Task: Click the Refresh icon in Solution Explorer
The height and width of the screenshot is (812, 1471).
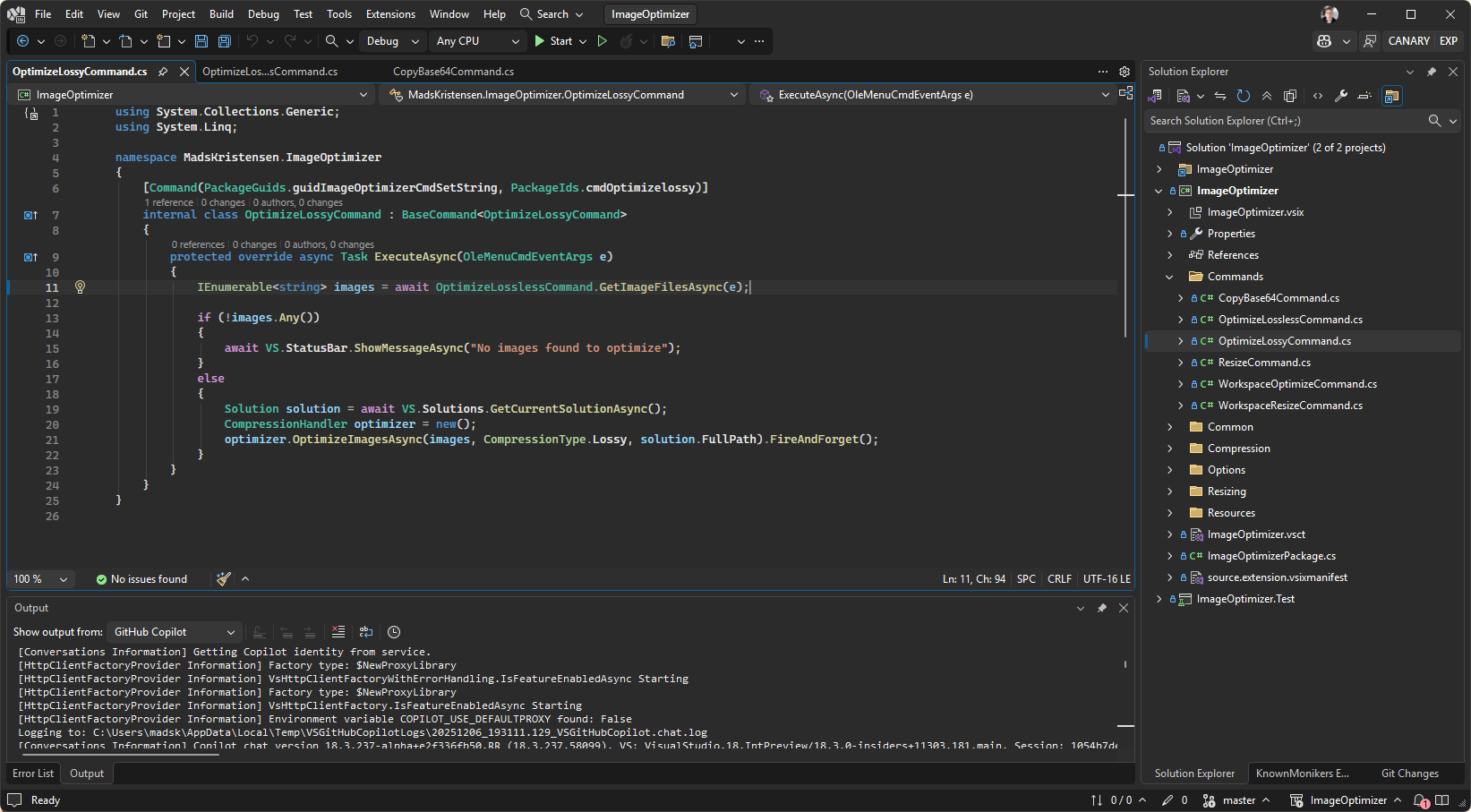Action: (x=1243, y=96)
